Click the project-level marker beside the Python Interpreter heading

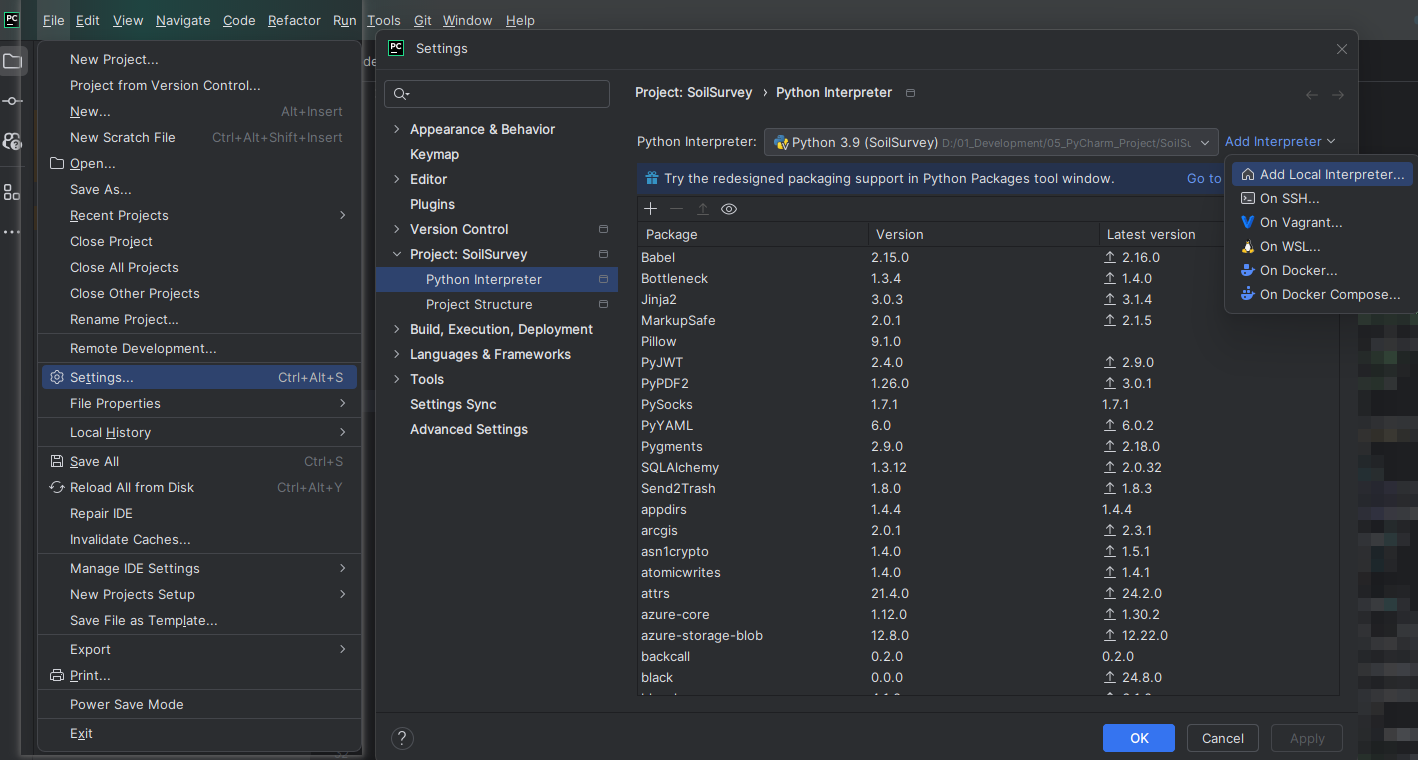(x=910, y=92)
